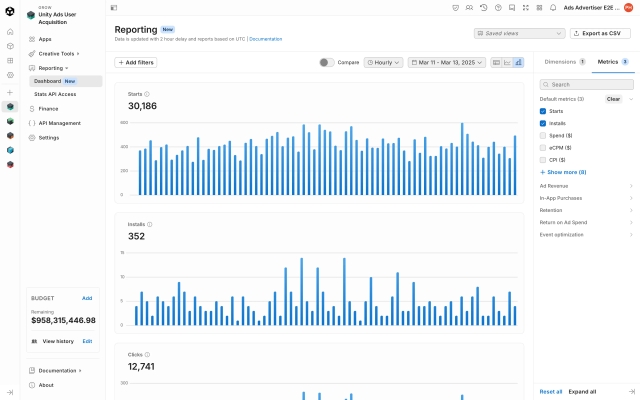Screen dimensions: 640x400
Task: Enable the Spend ($) metric checkbox
Action: point(543,135)
